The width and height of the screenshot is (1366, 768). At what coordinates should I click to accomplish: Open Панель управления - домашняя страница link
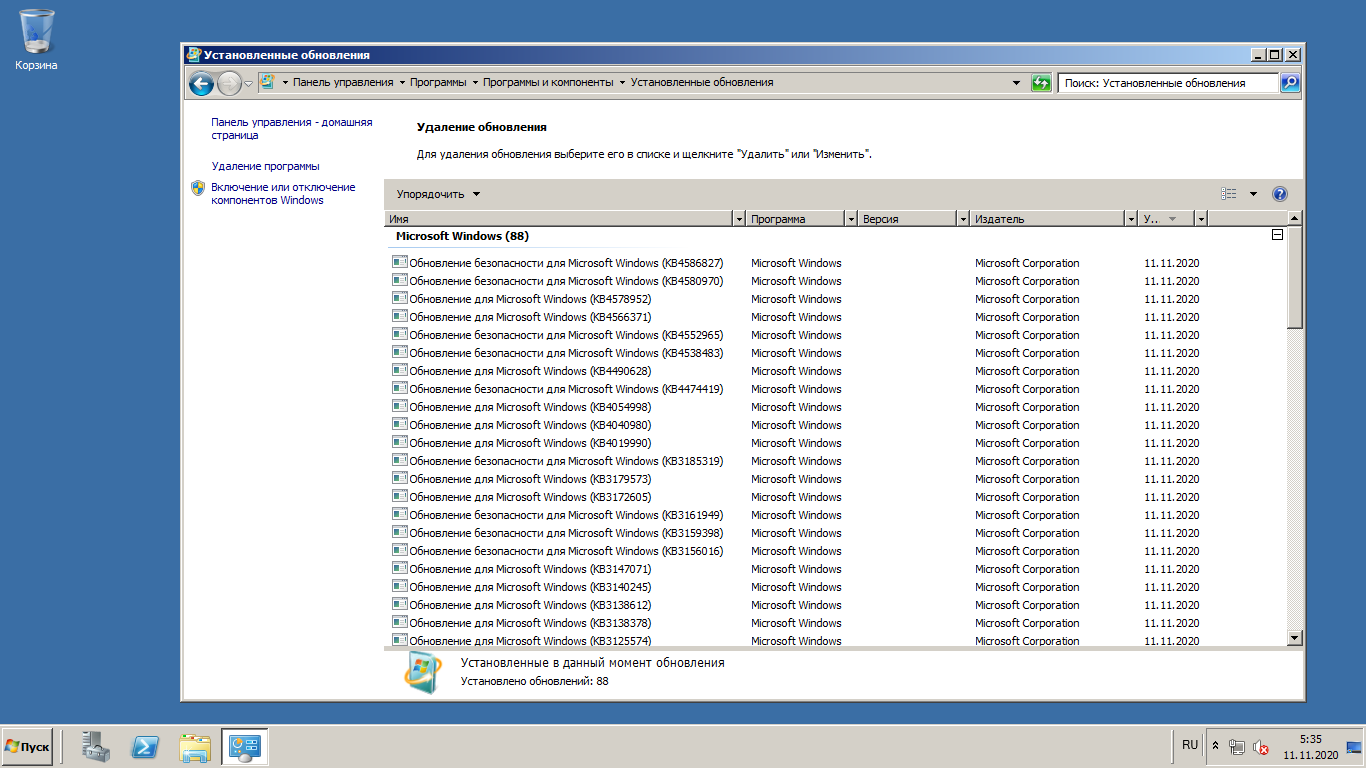click(x=291, y=128)
